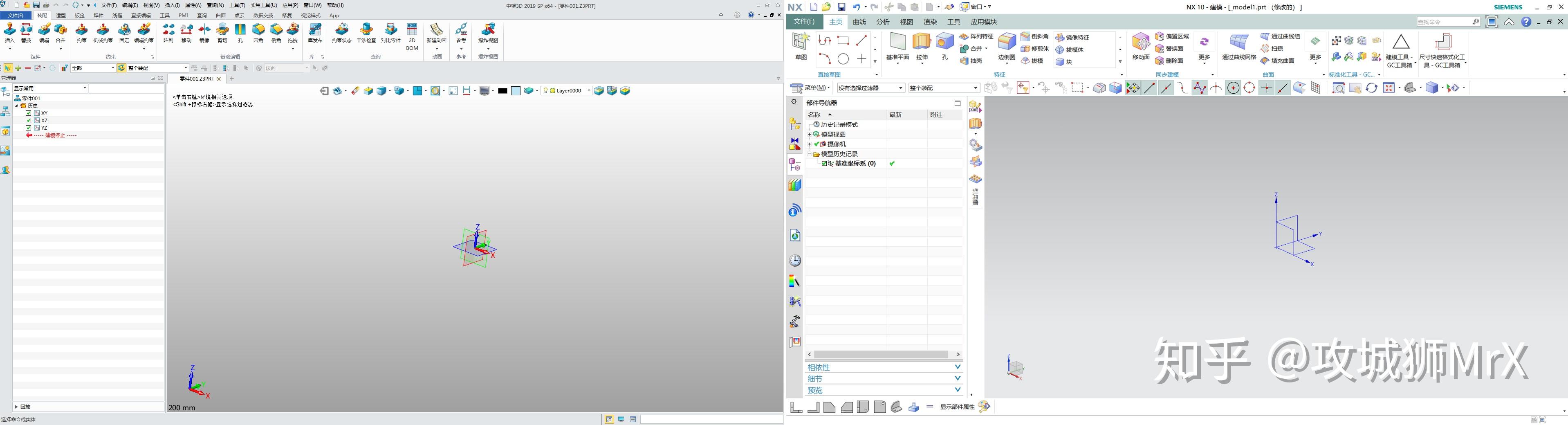This screenshot has width=1568, height=425.
Task: Click the 阵列特征 pattern feature icon in NX
Action: 976,36
